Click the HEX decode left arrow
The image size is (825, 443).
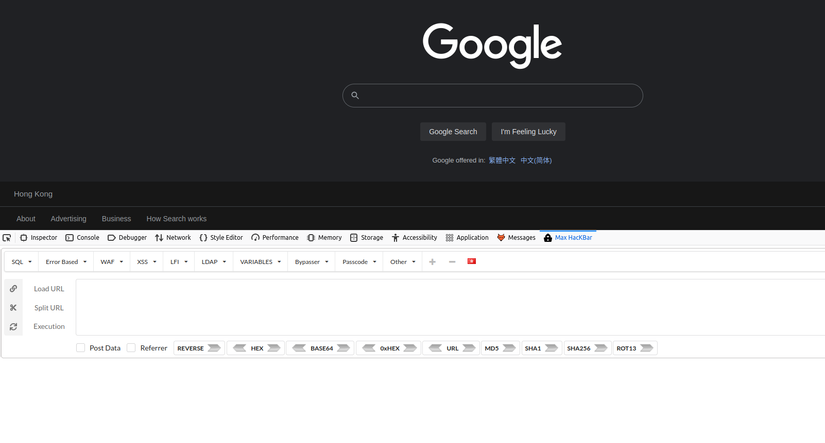239,348
